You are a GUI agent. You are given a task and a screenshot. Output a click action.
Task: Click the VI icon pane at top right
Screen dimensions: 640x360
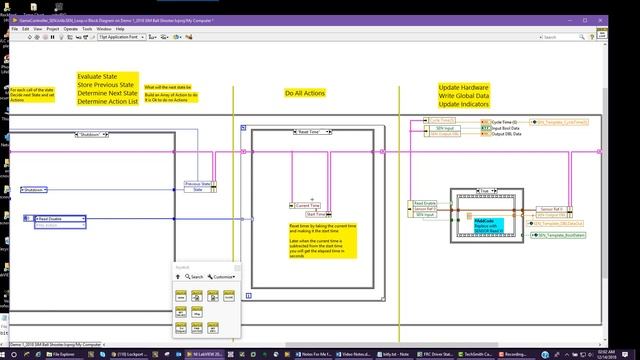602,34
